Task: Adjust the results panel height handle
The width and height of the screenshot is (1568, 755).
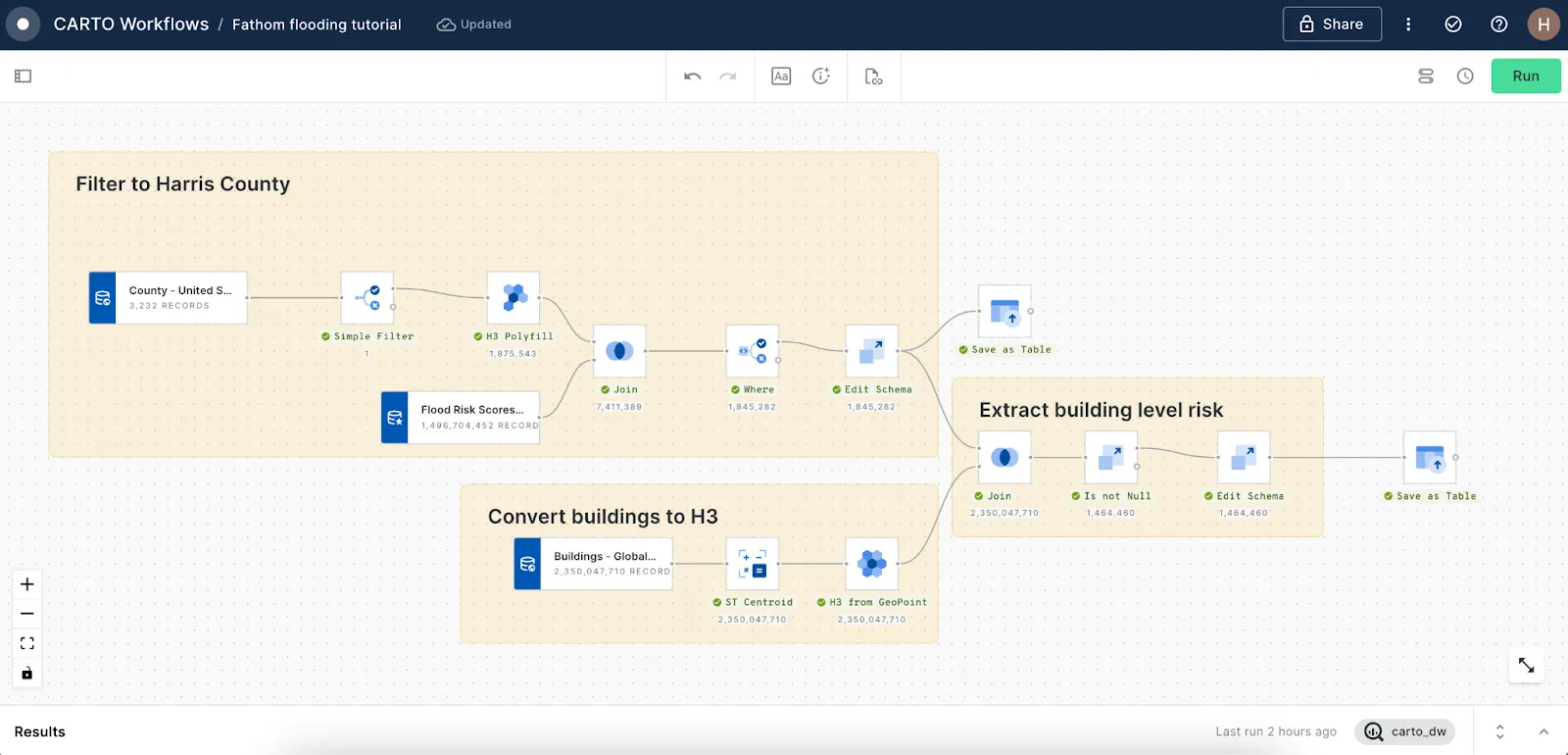Action: tap(1499, 731)
